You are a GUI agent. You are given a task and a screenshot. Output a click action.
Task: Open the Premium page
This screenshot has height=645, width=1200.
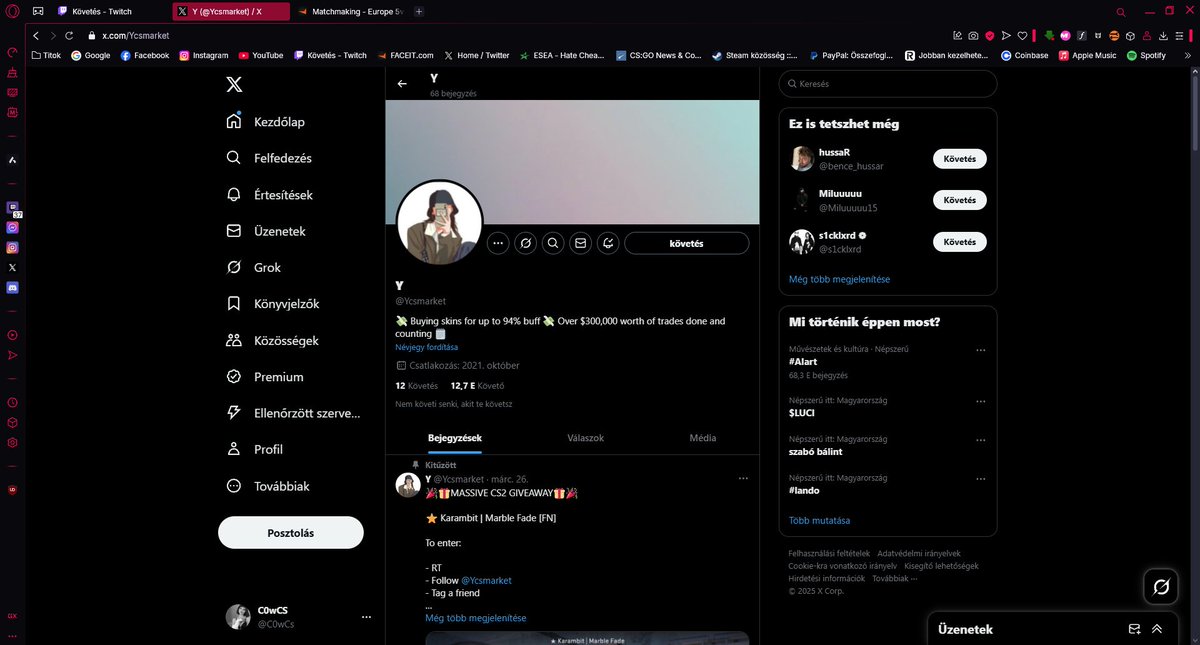265,377
